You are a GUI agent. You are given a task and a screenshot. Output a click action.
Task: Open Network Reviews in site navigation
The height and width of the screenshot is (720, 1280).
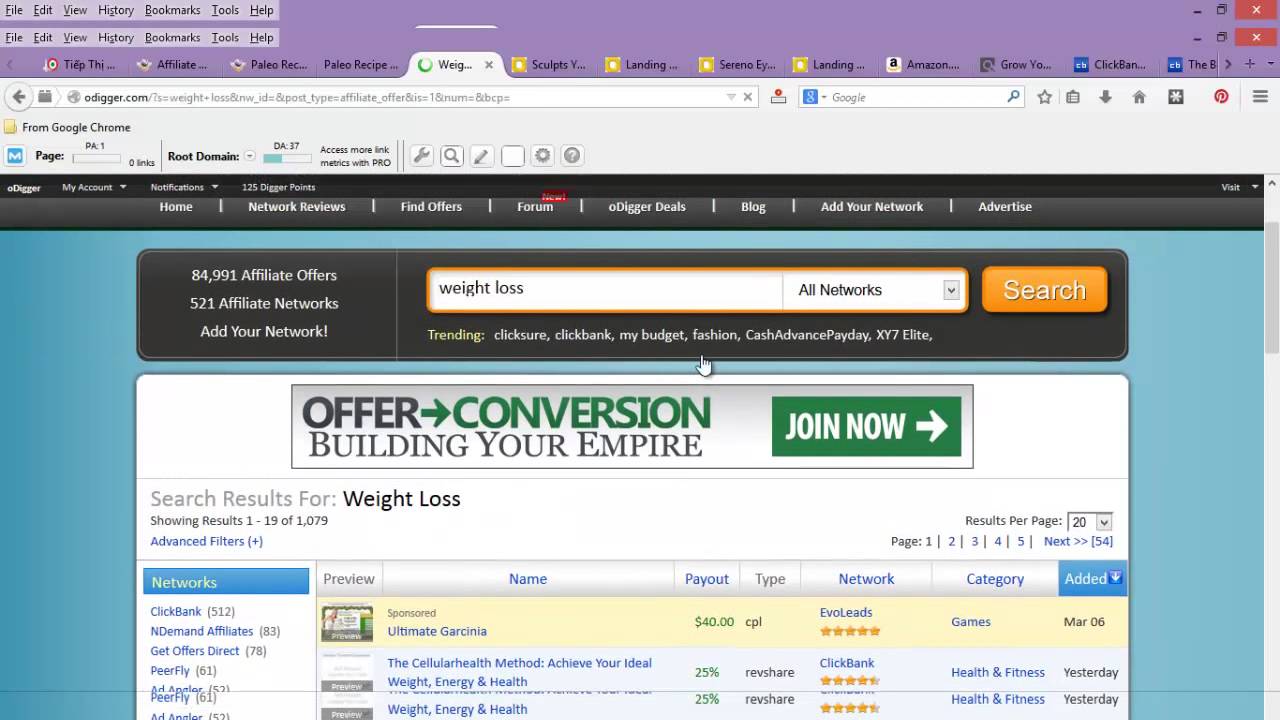click(x=297, y=207)
